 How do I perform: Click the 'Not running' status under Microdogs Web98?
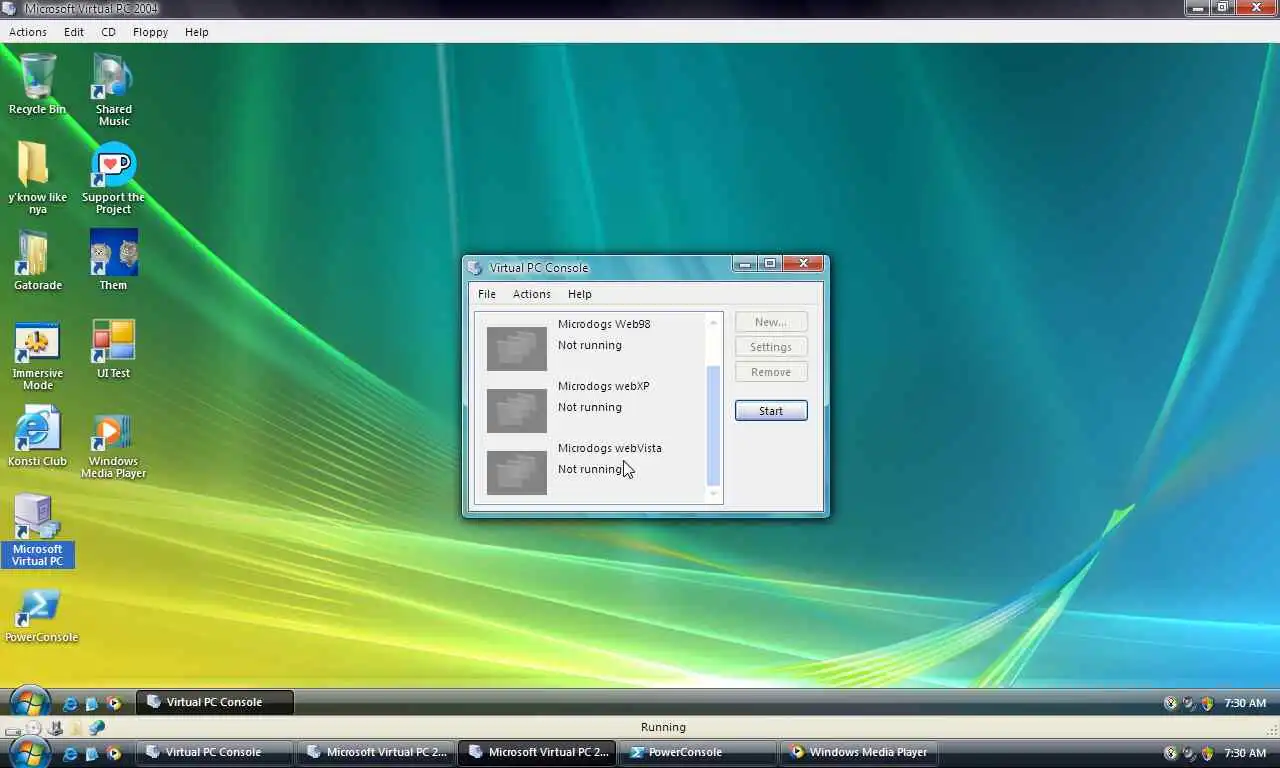tap(590, 345)
